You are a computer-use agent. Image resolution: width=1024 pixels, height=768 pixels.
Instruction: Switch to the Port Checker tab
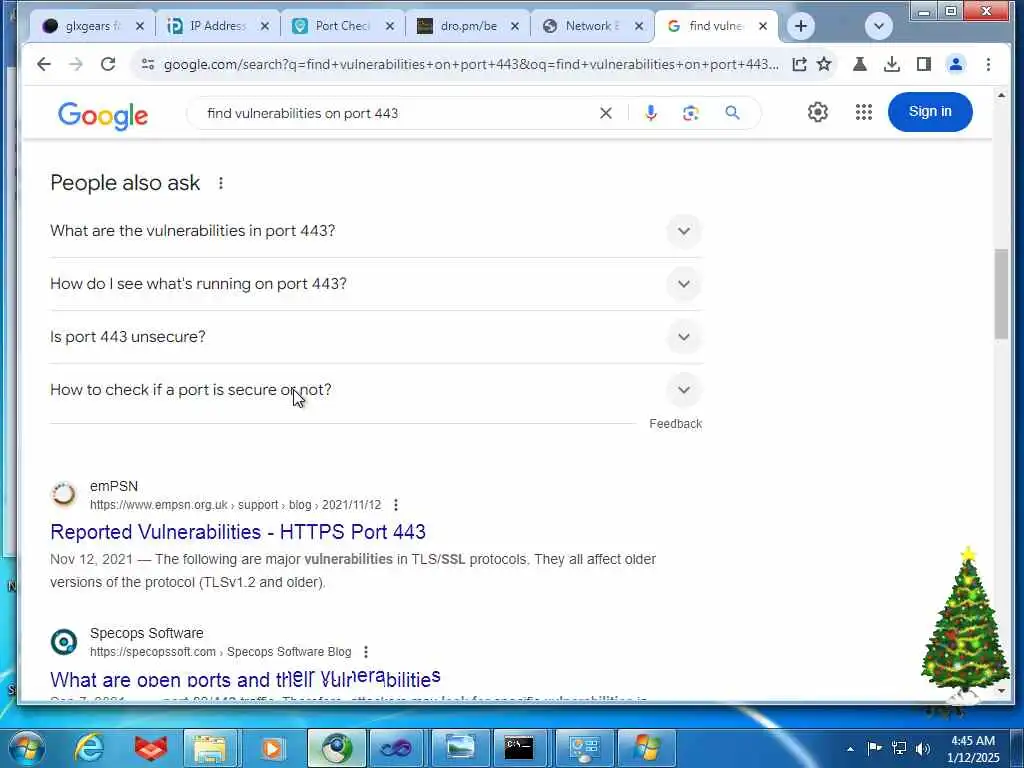pyautogui.click(x=342, y=26)
